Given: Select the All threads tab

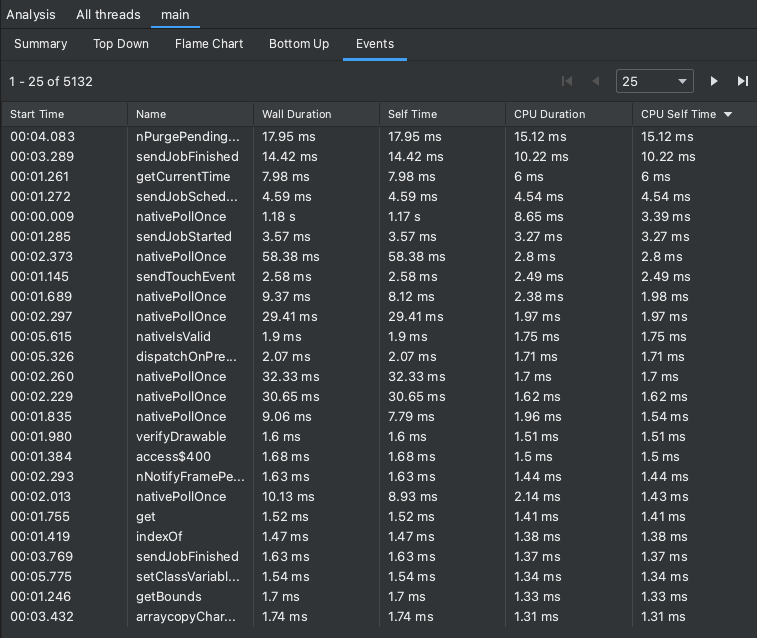Looking at the screenshot, I should (108, 15).
